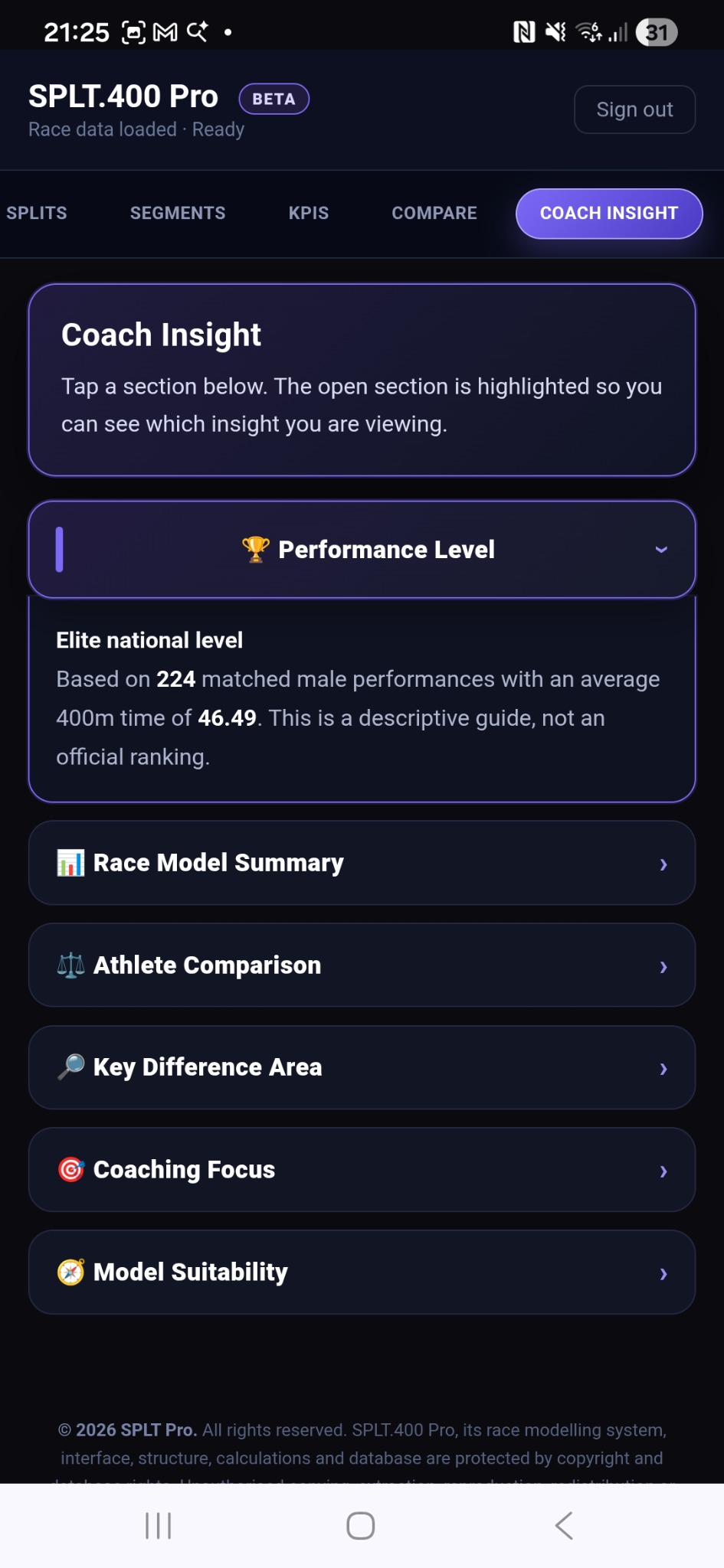Tap the trophy icon beside Performance Level
Image resolution: width=724 pixels, height=1568 pixels.
(x=255, y=549)
